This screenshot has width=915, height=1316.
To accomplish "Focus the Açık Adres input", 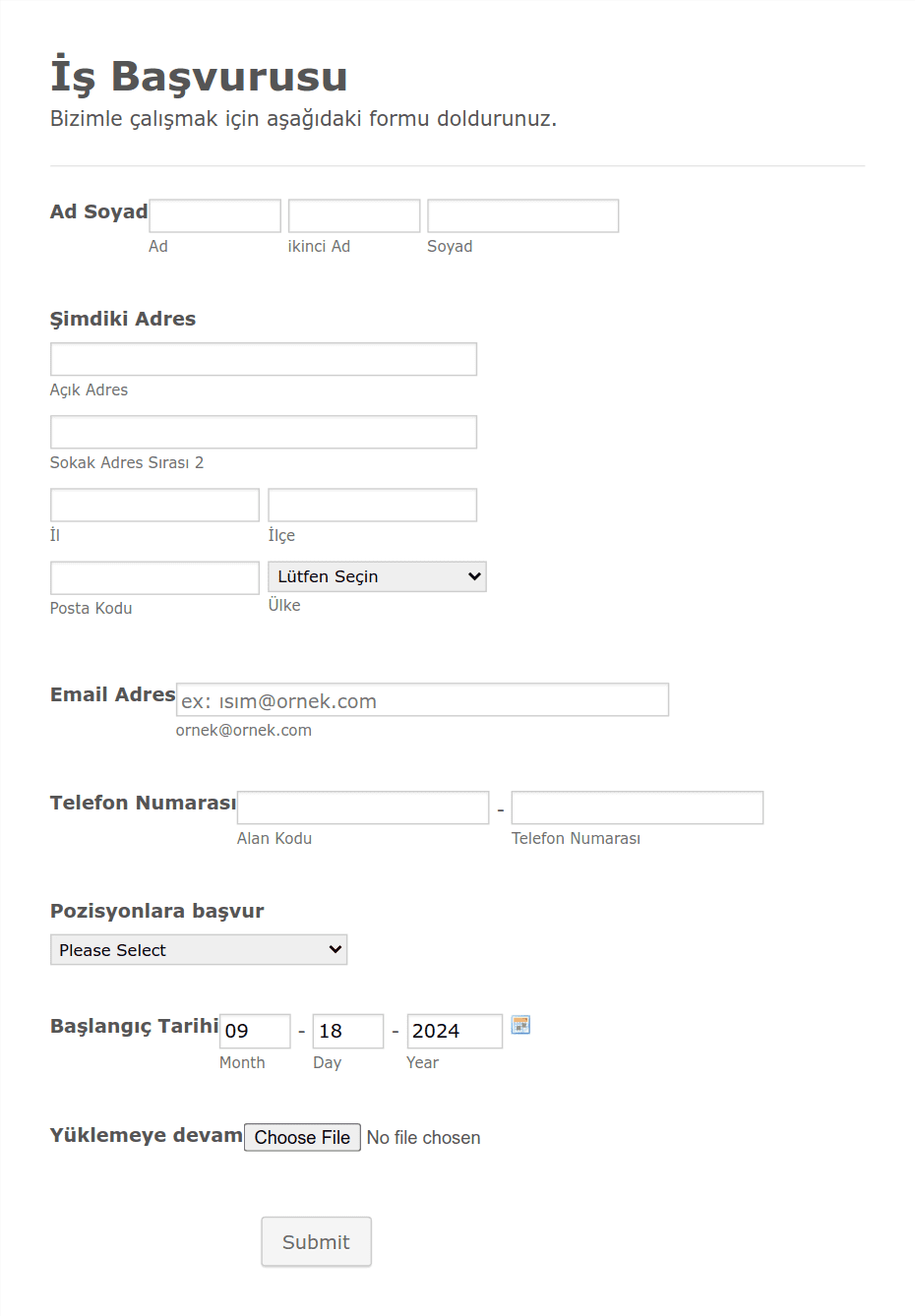I will pyautogui.click(x=264, y=359).
